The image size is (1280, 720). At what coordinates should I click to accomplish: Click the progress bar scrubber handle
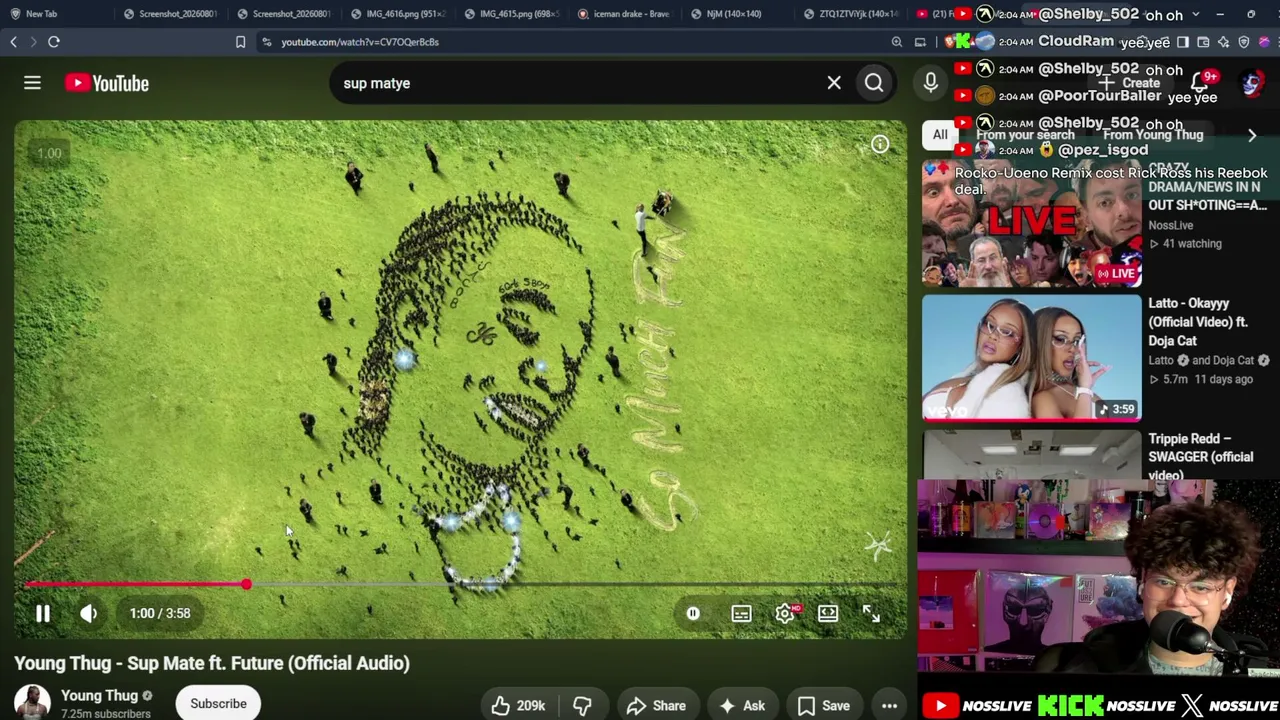point(246,584)
